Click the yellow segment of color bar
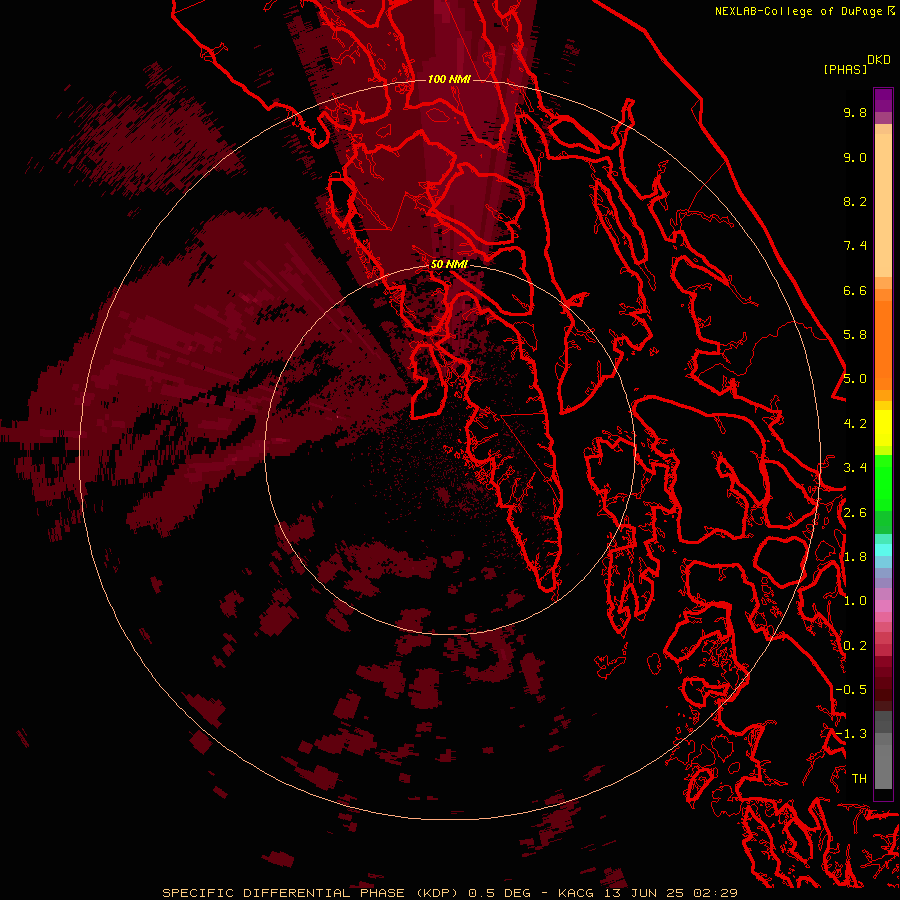This screenshot has width=900, height=900. [883, 428]
